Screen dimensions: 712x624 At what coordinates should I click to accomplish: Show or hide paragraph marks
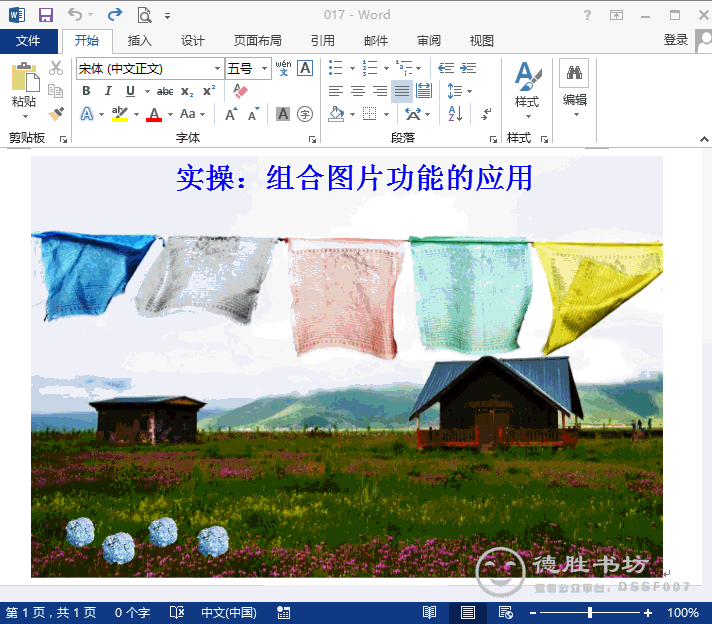486,114
